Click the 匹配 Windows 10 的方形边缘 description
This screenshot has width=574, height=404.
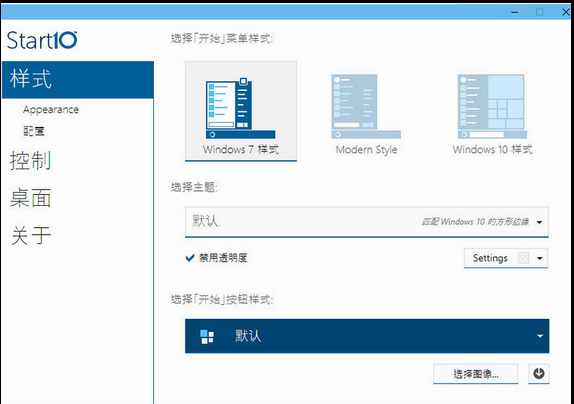pos(475,222)
